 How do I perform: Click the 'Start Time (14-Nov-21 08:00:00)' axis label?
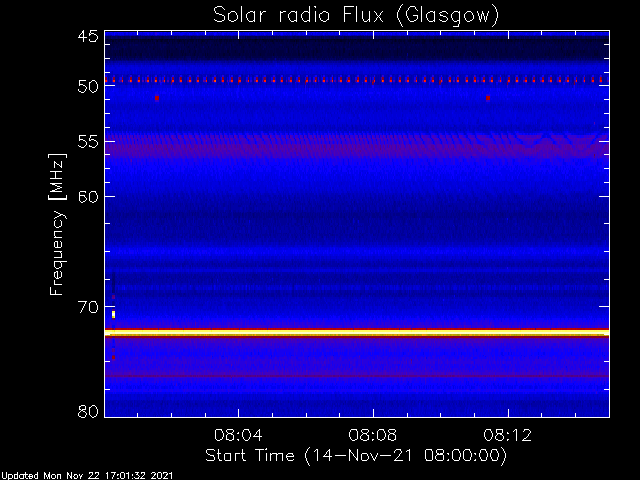tap(356, 456)
